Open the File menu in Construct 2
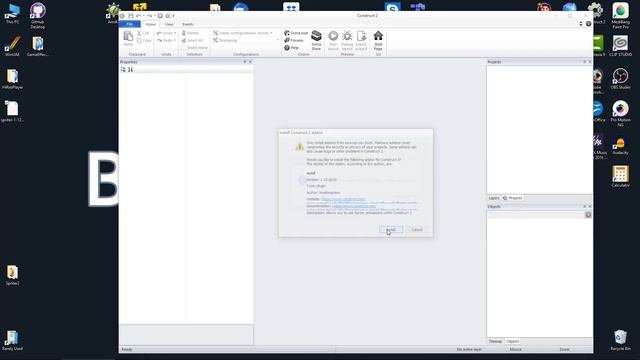 pyautogui.click(x=129, y=24)
